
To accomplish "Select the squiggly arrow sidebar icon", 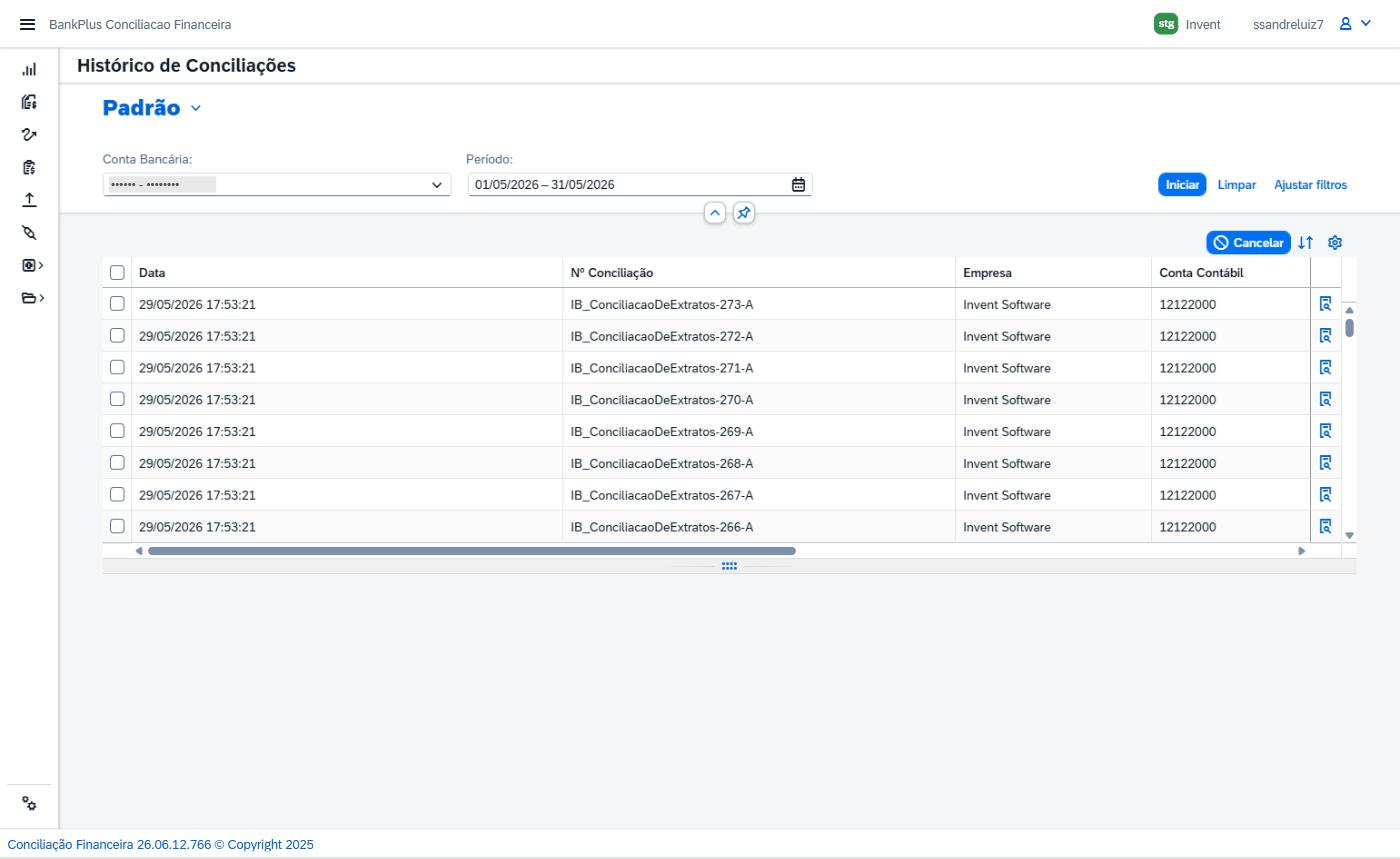I will (x=29, y=135).
